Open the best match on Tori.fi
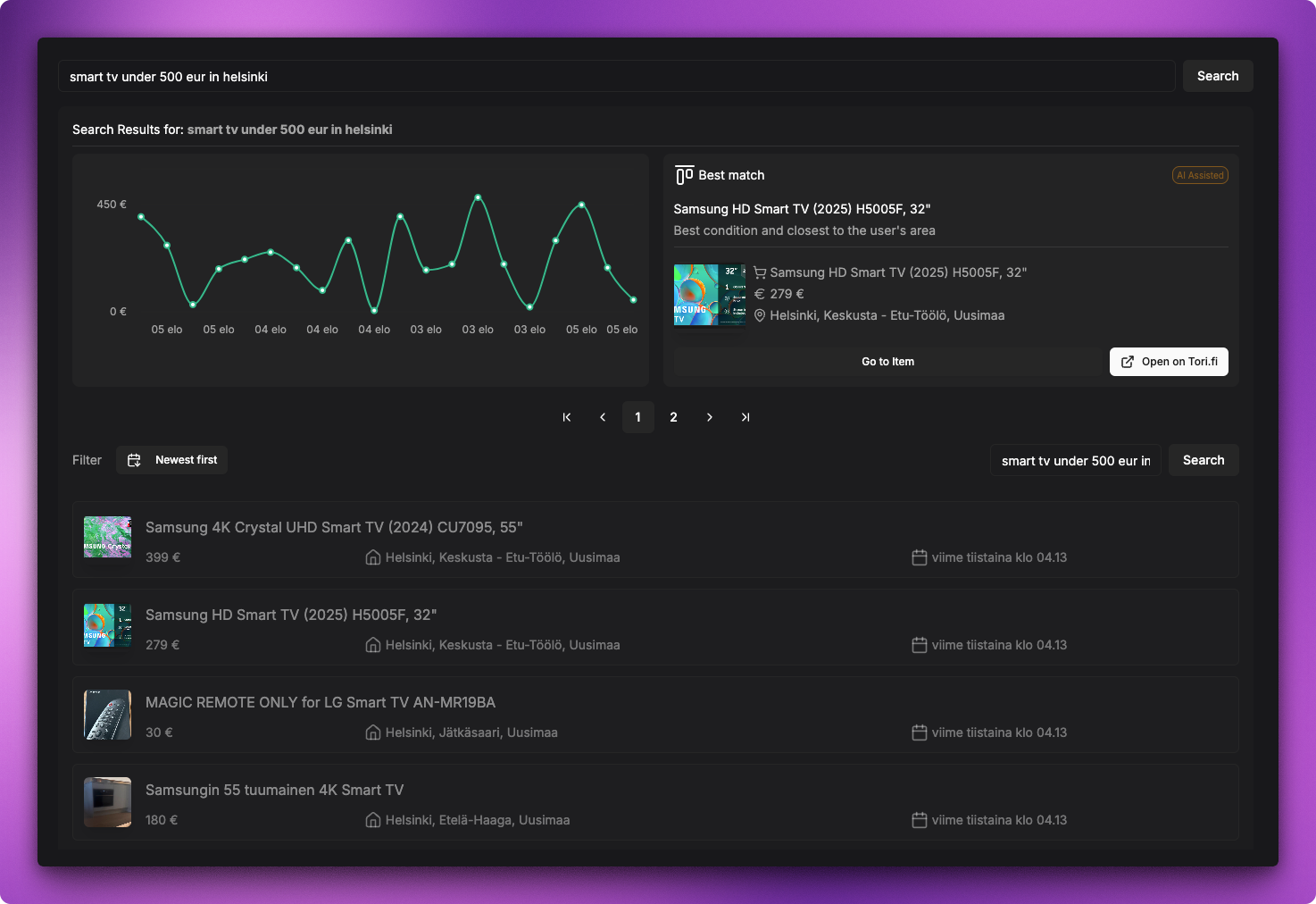The image size is (1316, 904). click(1169, 362)
